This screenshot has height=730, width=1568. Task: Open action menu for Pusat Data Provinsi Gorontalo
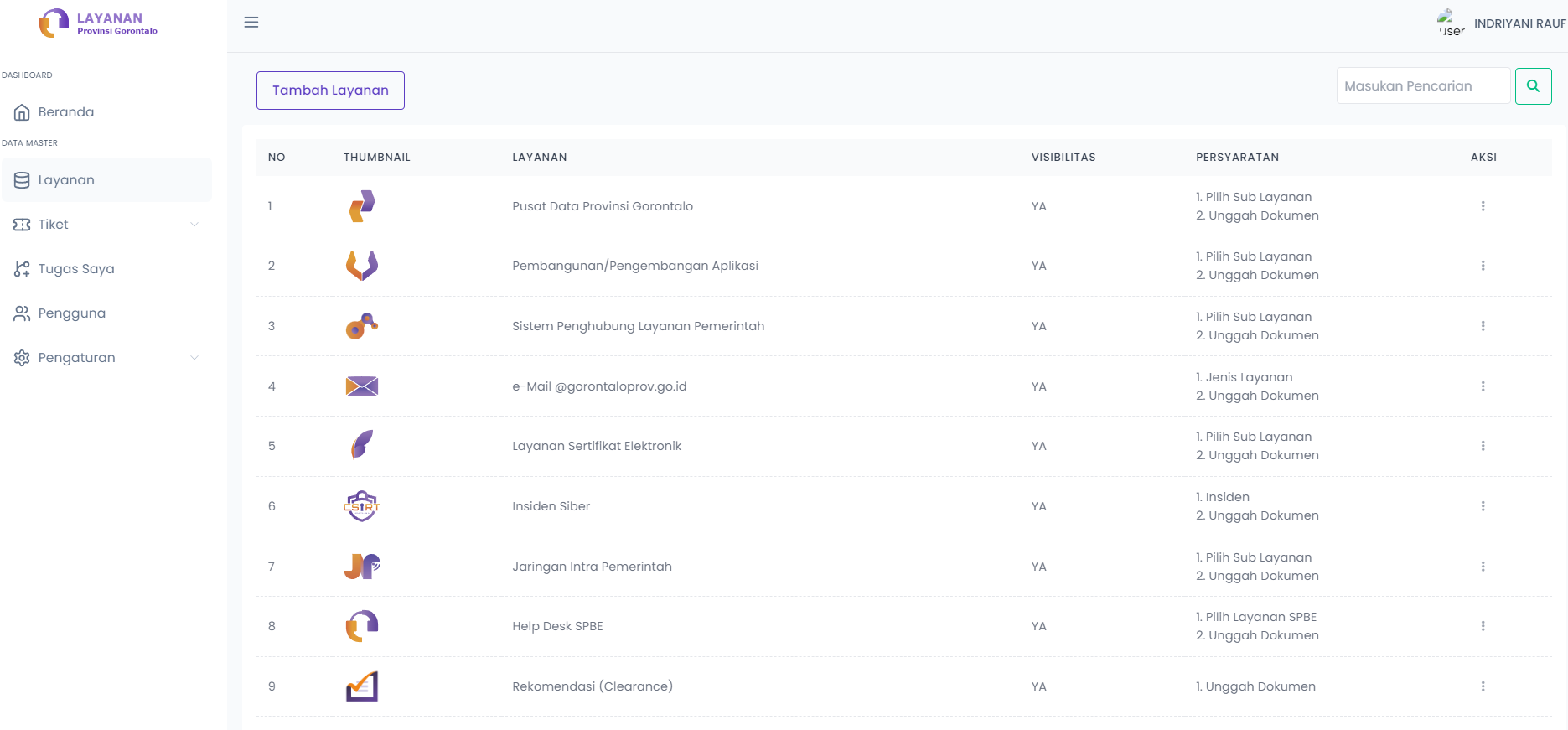coord(1483,206)
